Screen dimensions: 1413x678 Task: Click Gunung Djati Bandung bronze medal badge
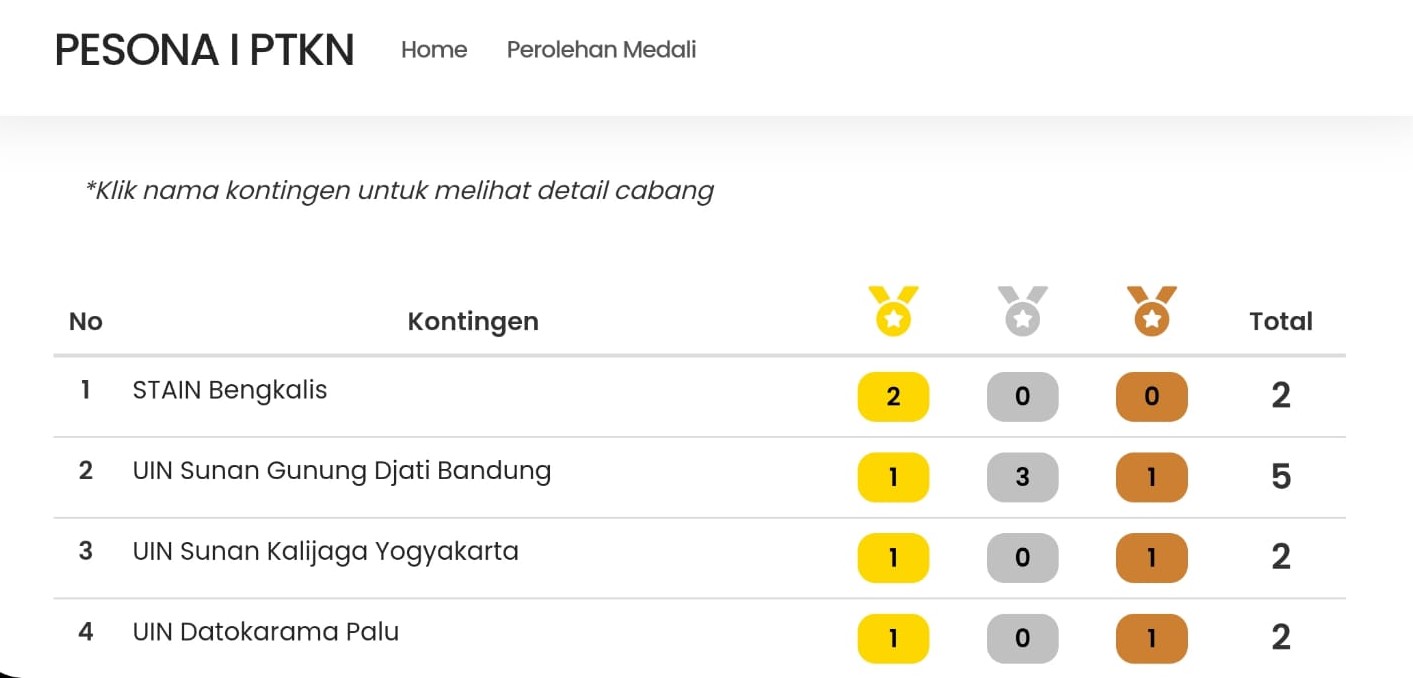[x=1151, y=477]
